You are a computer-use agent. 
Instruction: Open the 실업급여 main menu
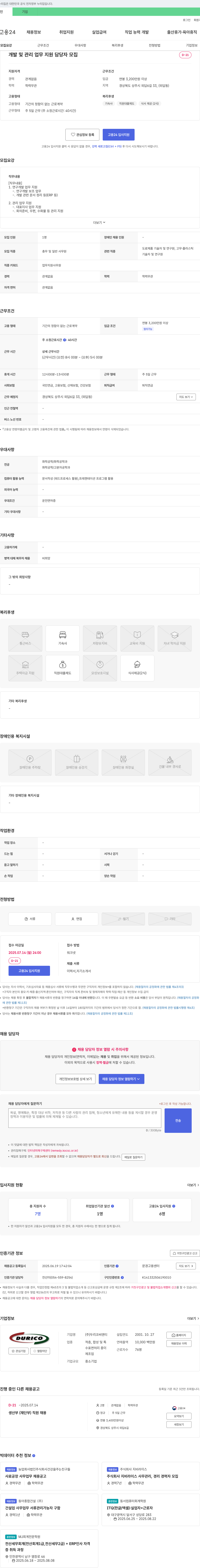(99, 32)
